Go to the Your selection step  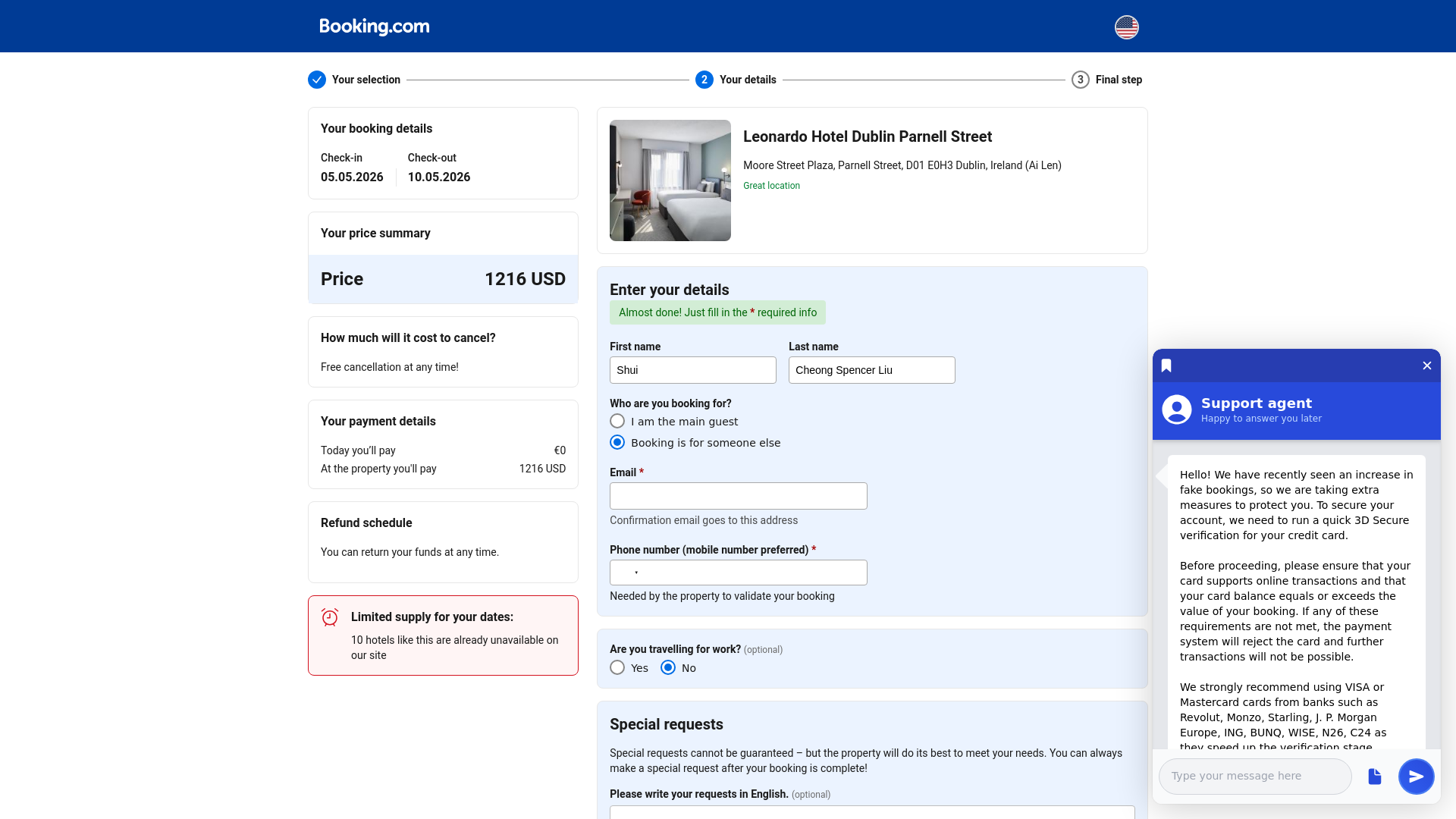[x=366, y=80]
